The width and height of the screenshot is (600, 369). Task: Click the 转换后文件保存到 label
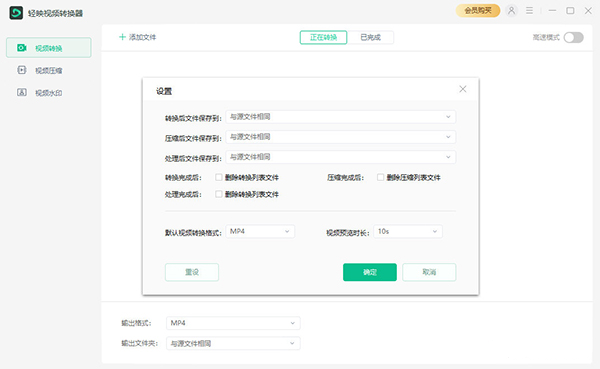193,118
